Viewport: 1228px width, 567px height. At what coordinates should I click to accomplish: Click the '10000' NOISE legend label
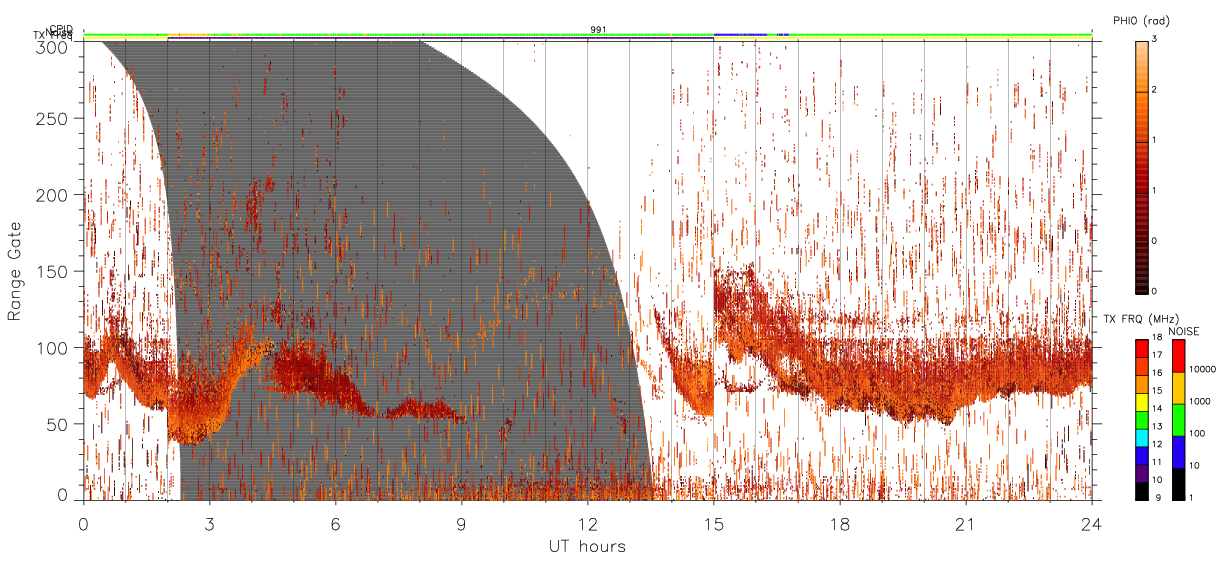(x=1204, y=369)
